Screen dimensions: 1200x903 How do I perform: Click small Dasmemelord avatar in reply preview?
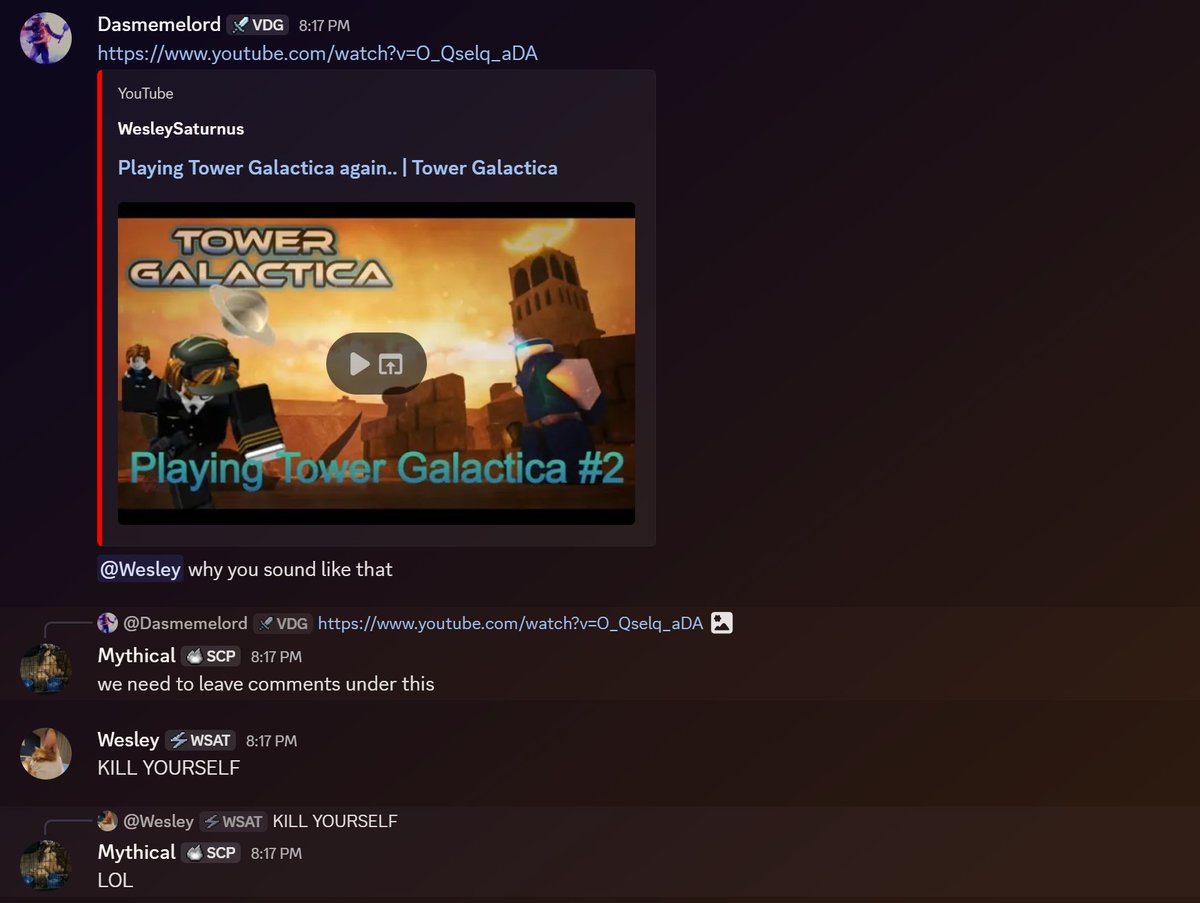pyautogui.click(x=107, y=623)
